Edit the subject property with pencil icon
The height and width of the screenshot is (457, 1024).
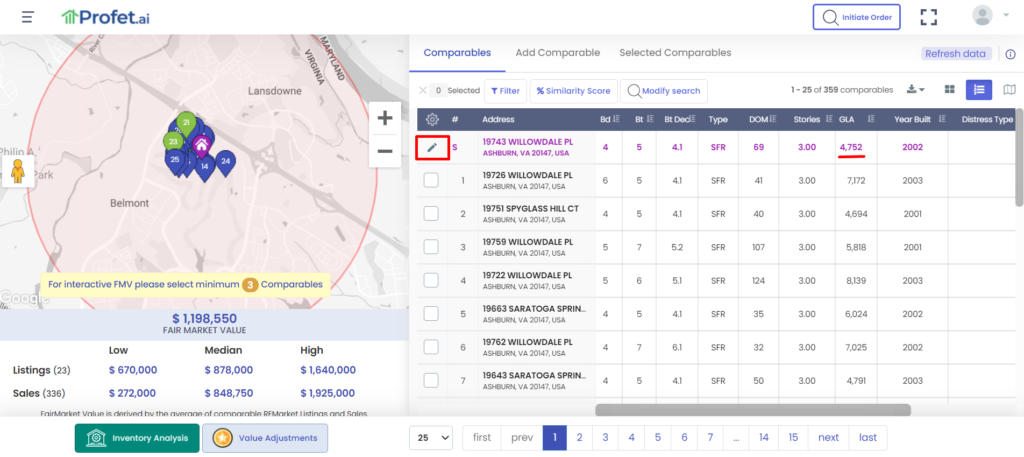point(432,148)
